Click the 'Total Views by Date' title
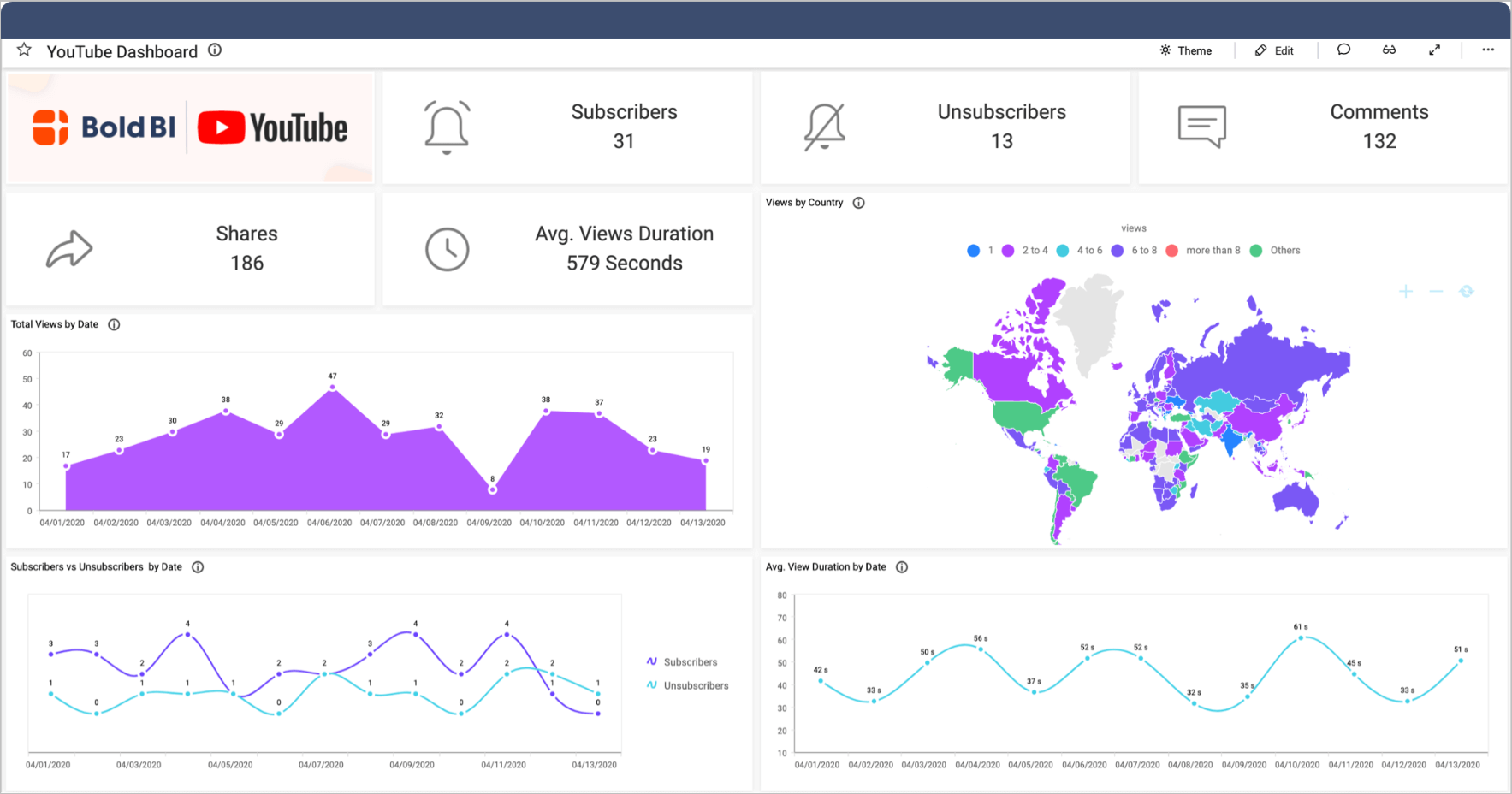The height and width of the screenshot is (794, 1512). pos(54,324)
